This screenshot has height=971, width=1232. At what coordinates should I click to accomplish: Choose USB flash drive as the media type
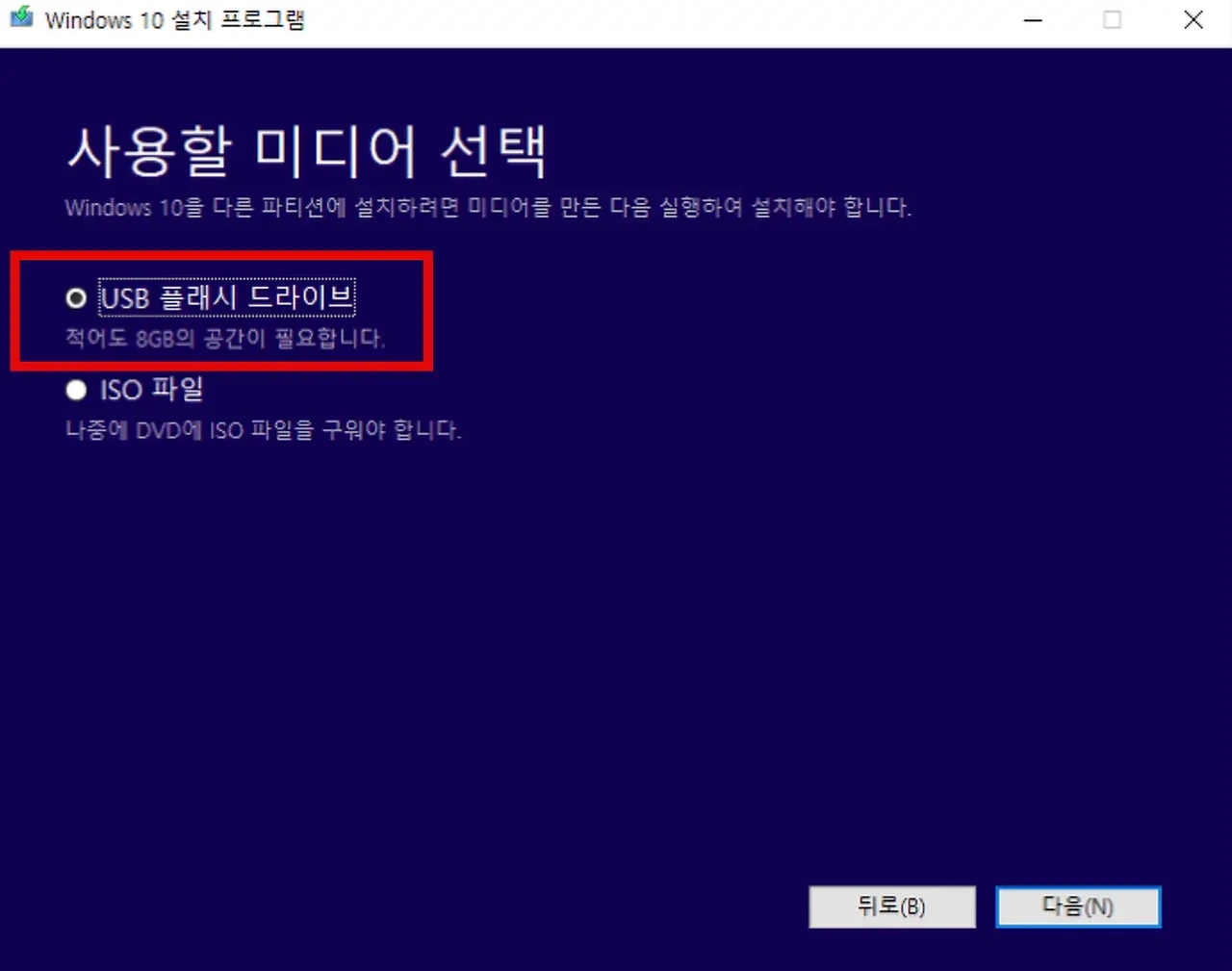click(x=75, y=297)
